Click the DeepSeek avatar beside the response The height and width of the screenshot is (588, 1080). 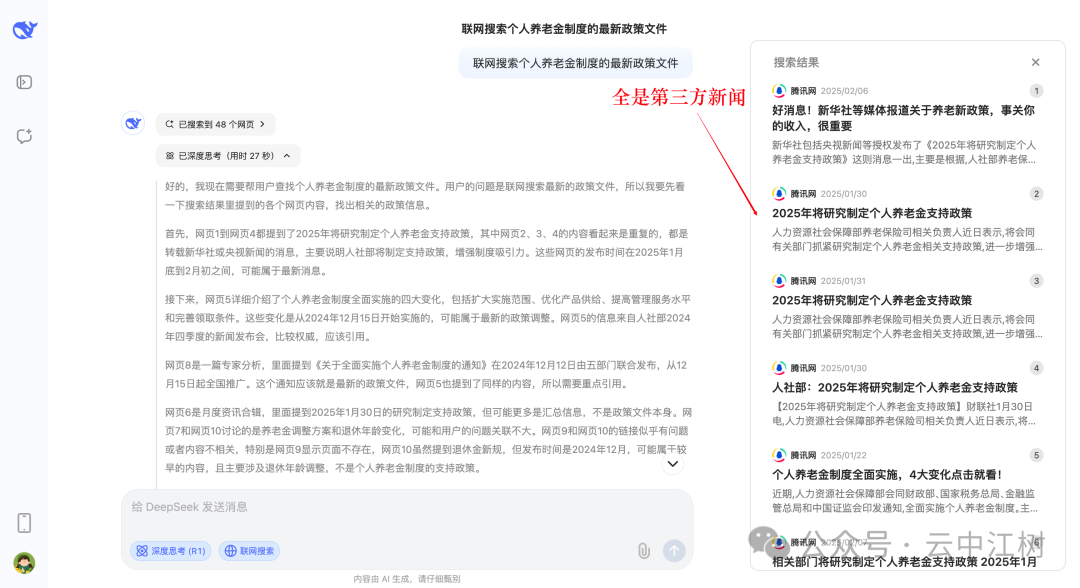click(x=133, y=123)
